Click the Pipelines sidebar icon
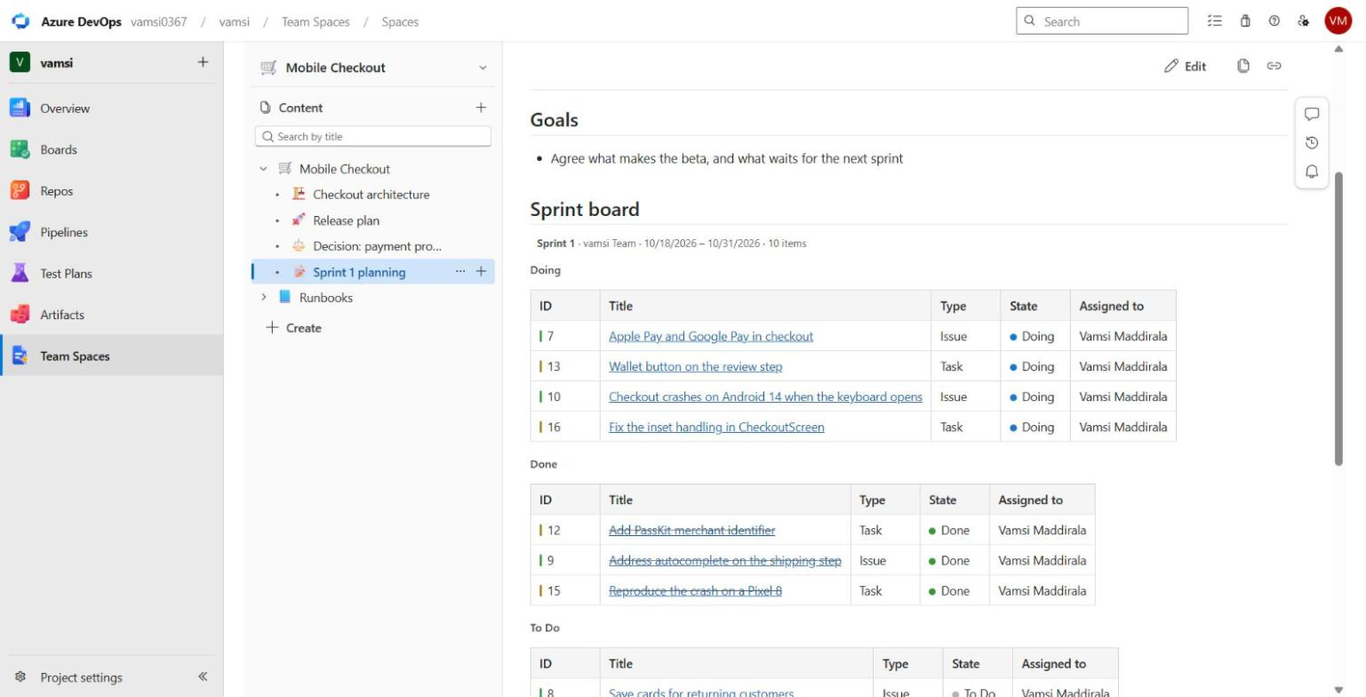This screenshot has height=697, width=1366. [20, 232]
